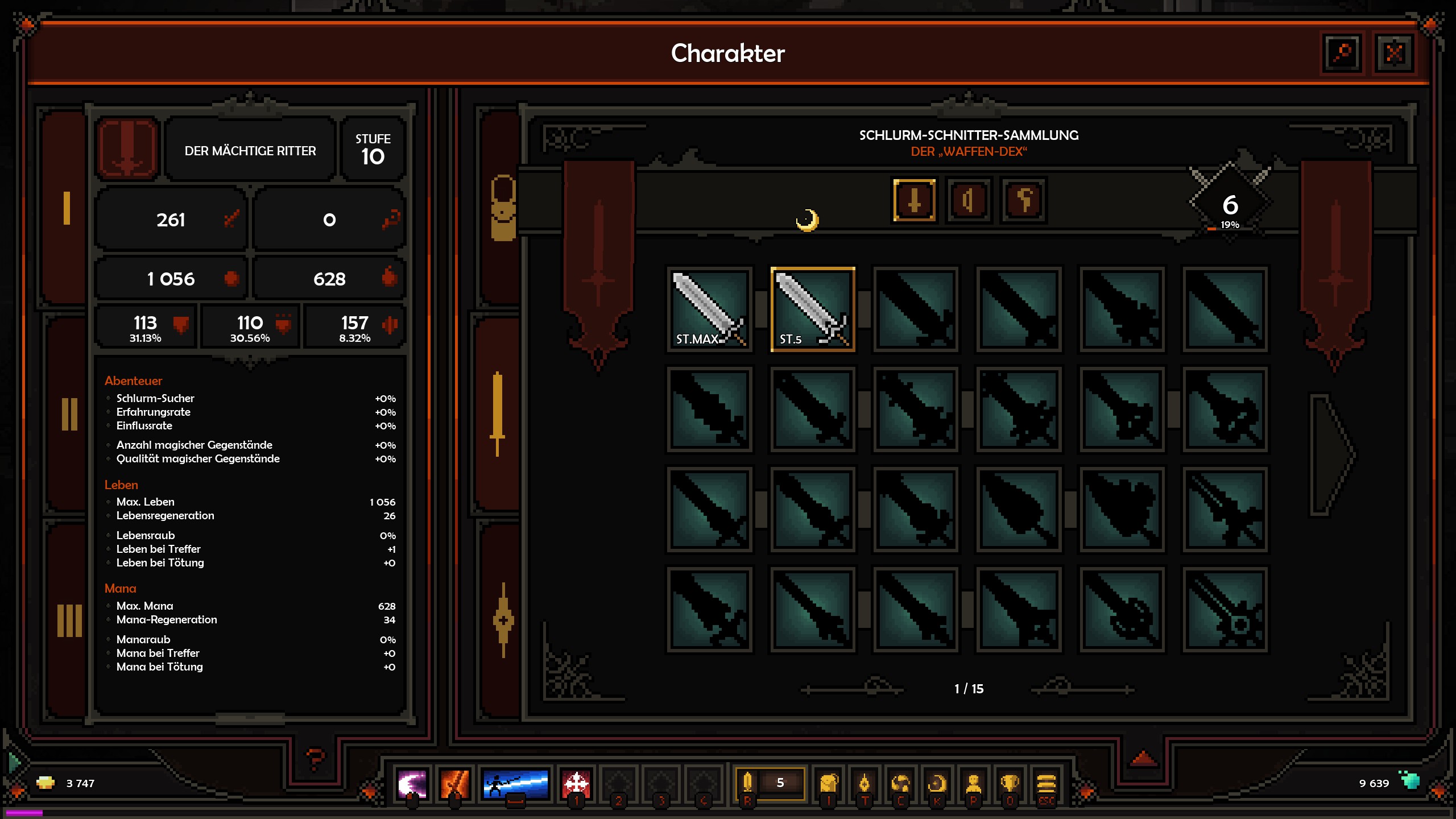This screenshot has width=1456, height=819.
Task: Expand panel with red up arrow
Action: point(1144,758)
